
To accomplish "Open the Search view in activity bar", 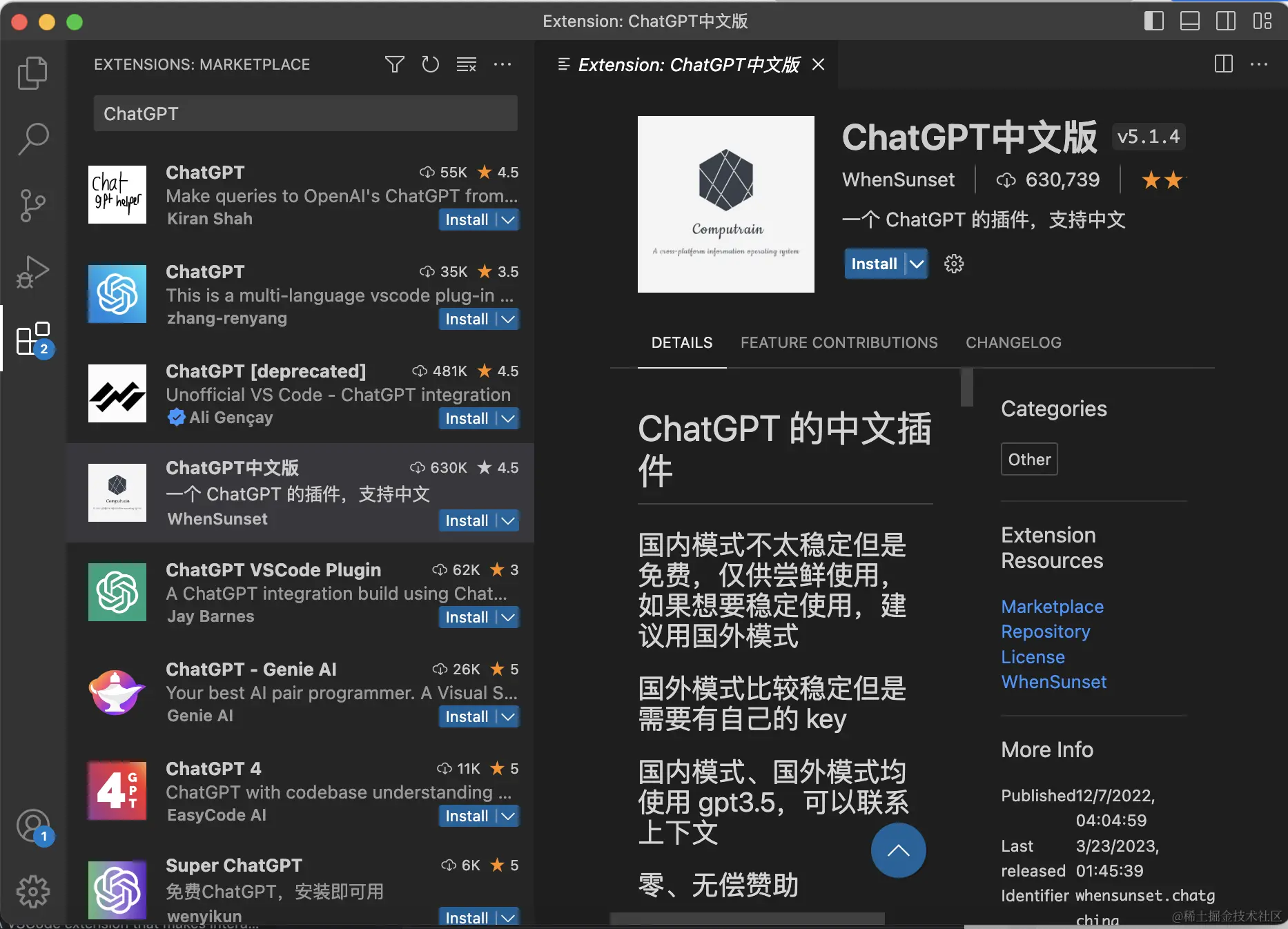I will tap(32, 139).
